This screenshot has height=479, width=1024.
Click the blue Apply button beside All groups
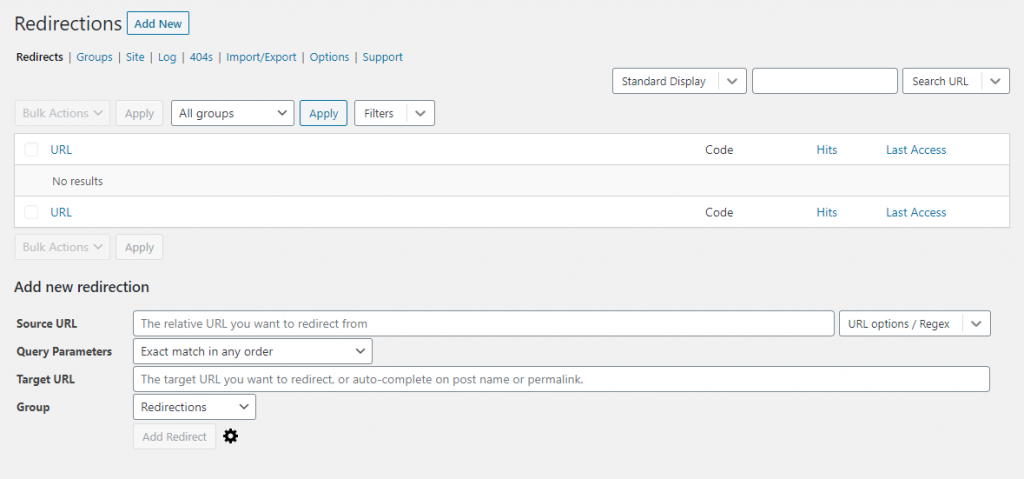[323, 113]
